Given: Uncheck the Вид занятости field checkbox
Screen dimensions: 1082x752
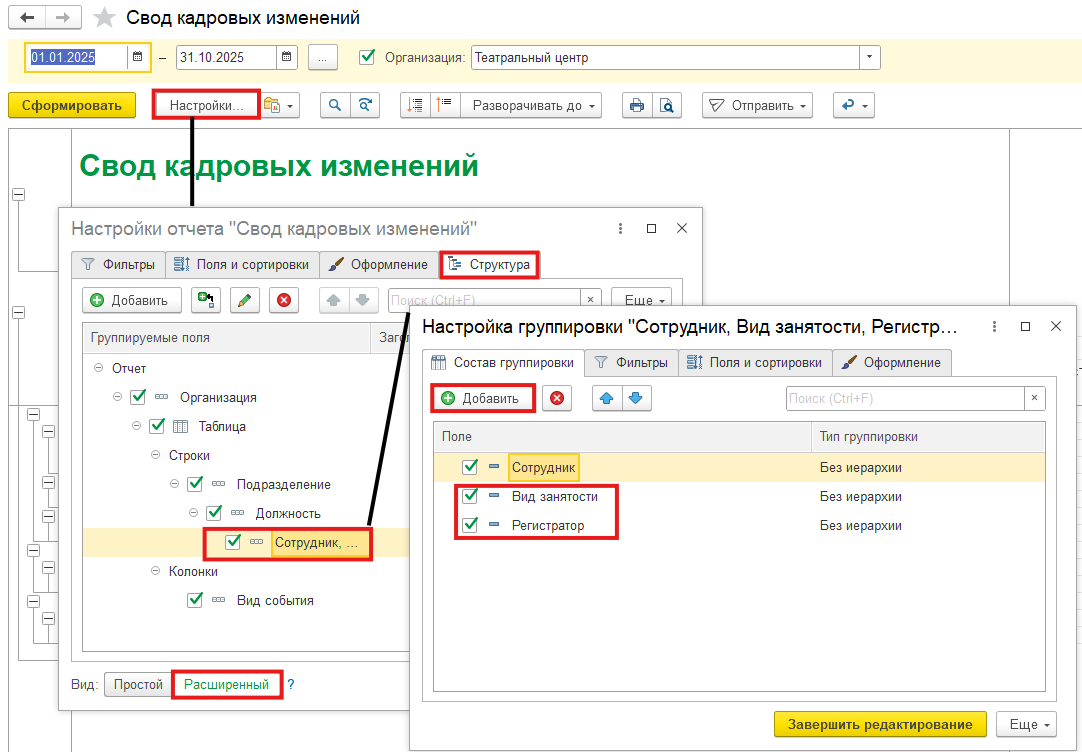Looking at the screenshot, I should (470, 496).
